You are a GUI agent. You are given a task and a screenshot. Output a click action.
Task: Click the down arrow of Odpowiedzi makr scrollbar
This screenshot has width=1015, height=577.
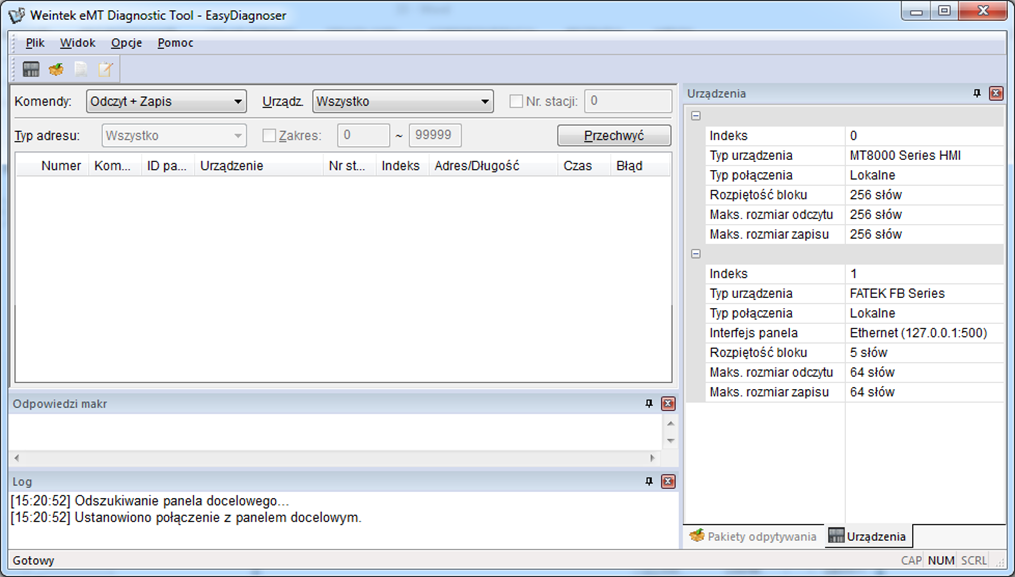[671, 441]
